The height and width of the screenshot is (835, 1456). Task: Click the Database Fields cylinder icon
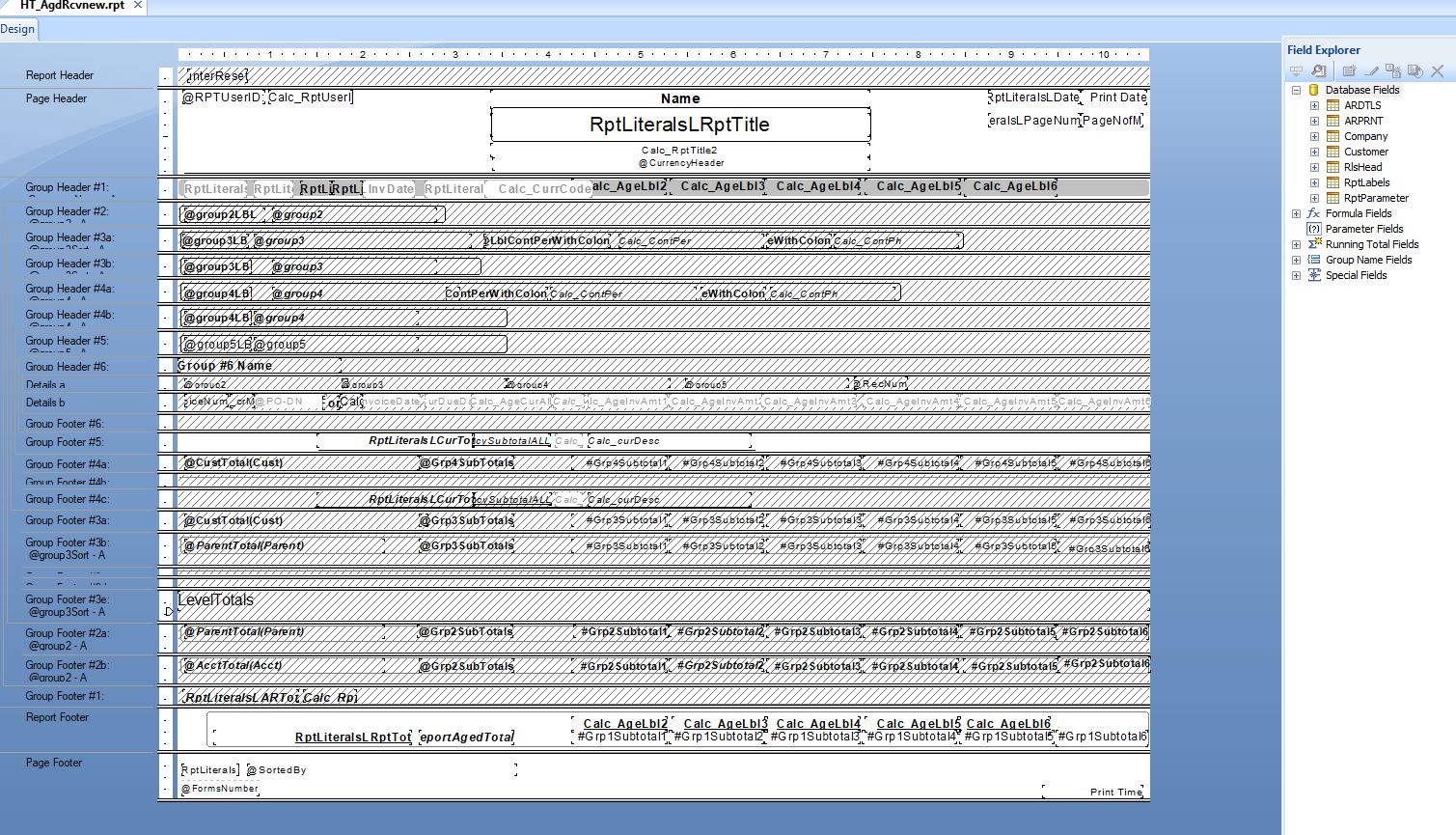point(1313,90)
